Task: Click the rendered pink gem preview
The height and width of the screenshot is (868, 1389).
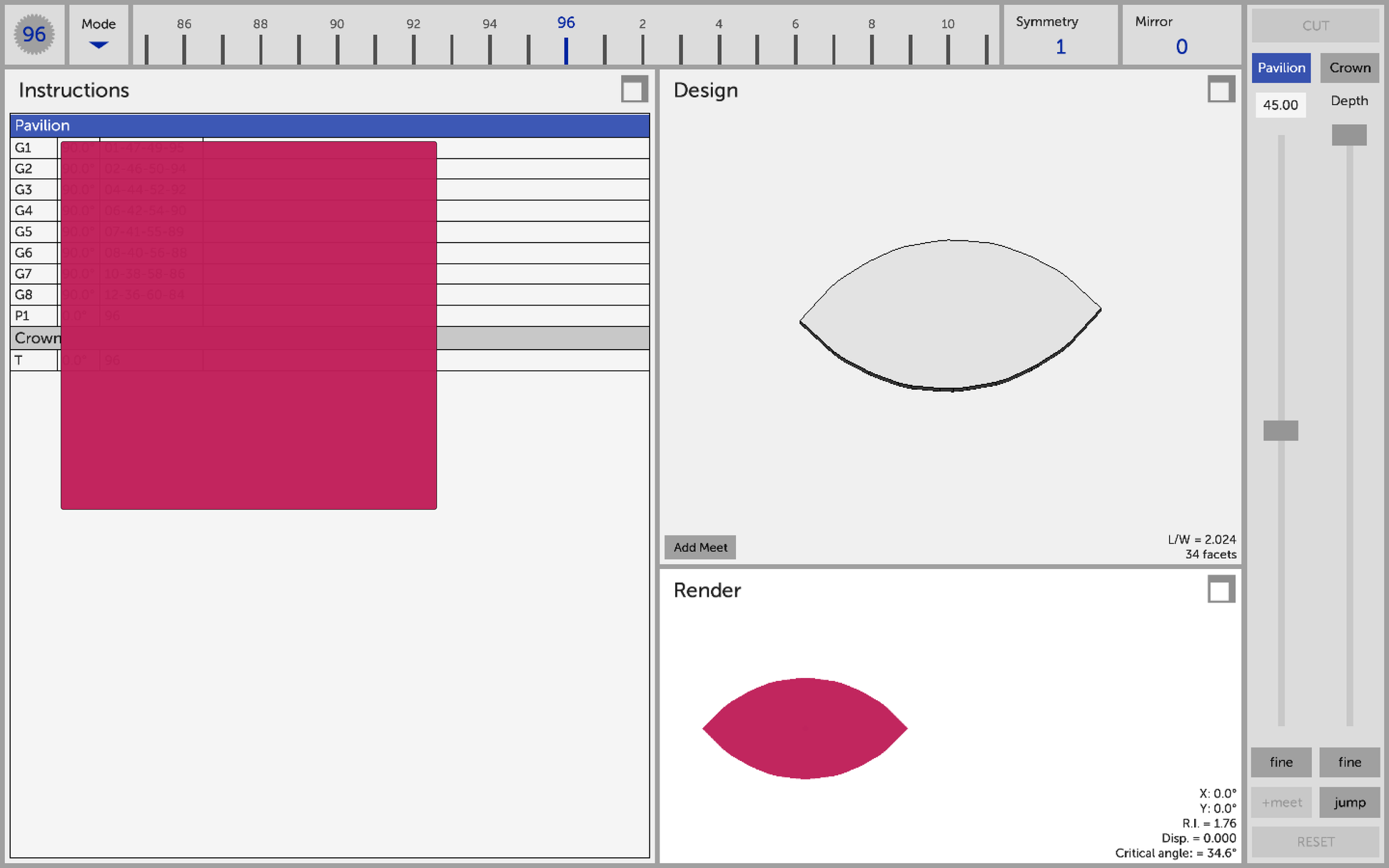Action: point(805,728)
